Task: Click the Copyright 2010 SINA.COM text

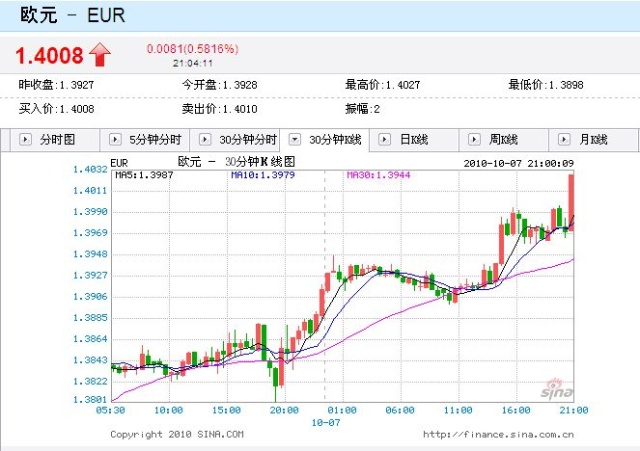Action: tap(177, 434)
